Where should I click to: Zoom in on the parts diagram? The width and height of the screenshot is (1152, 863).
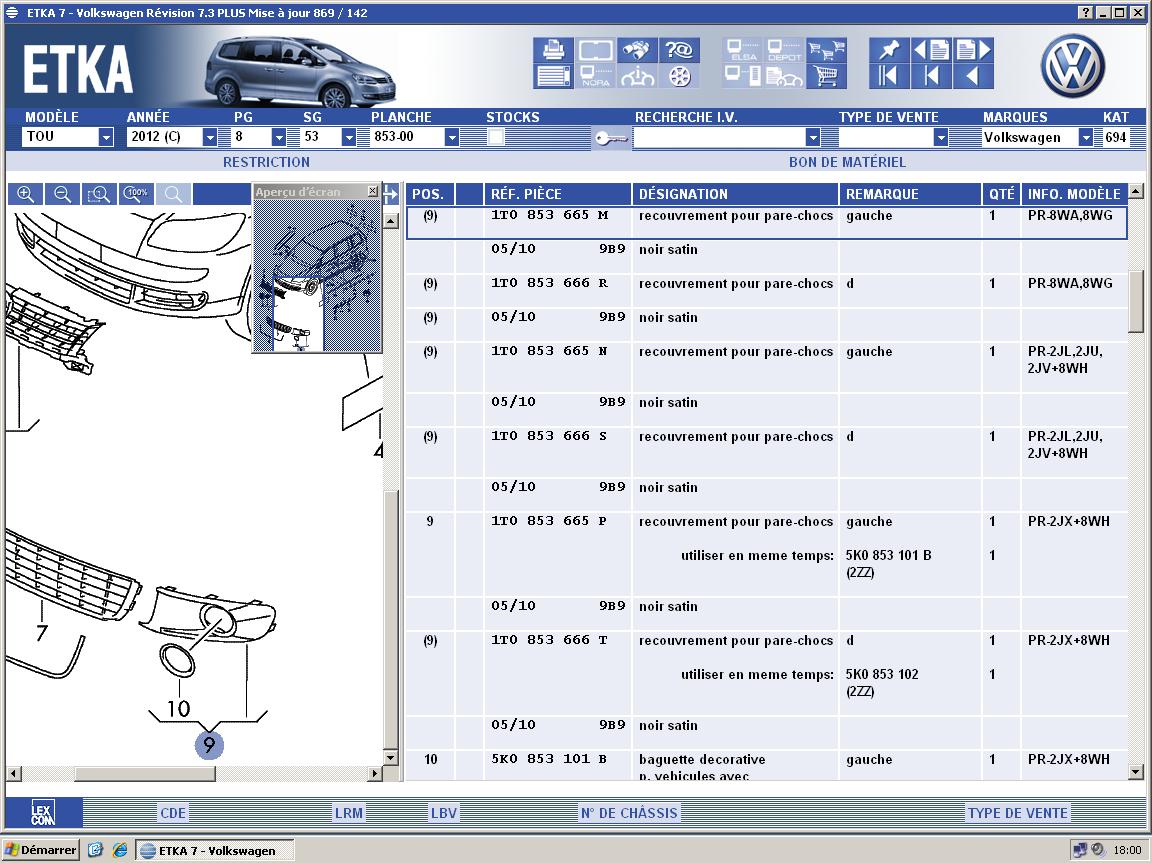pyautogui.click(x=26, y=194)
